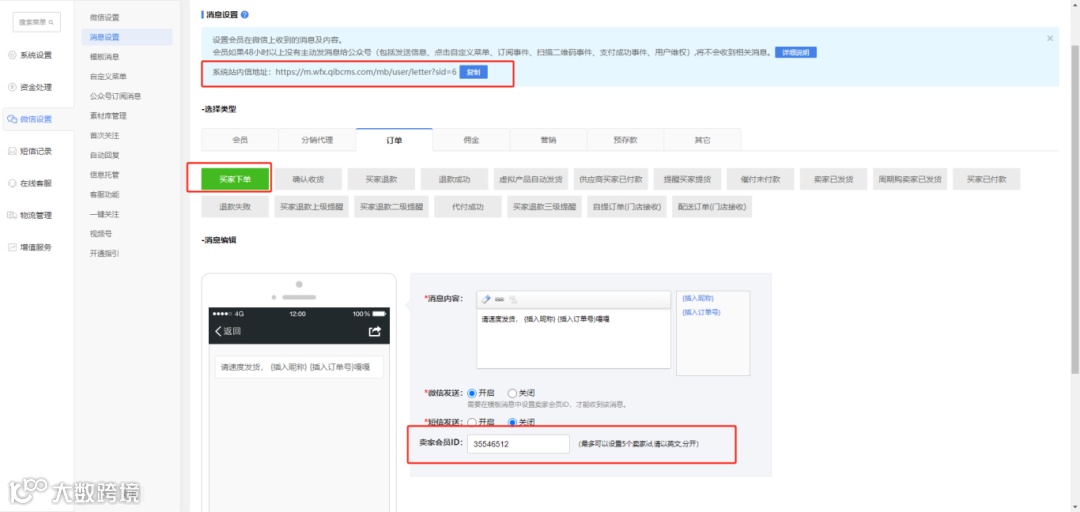Switch to the 预存款 type tab
The width and height of the screenshot is (1080, 512).
(x=625, y=140)
